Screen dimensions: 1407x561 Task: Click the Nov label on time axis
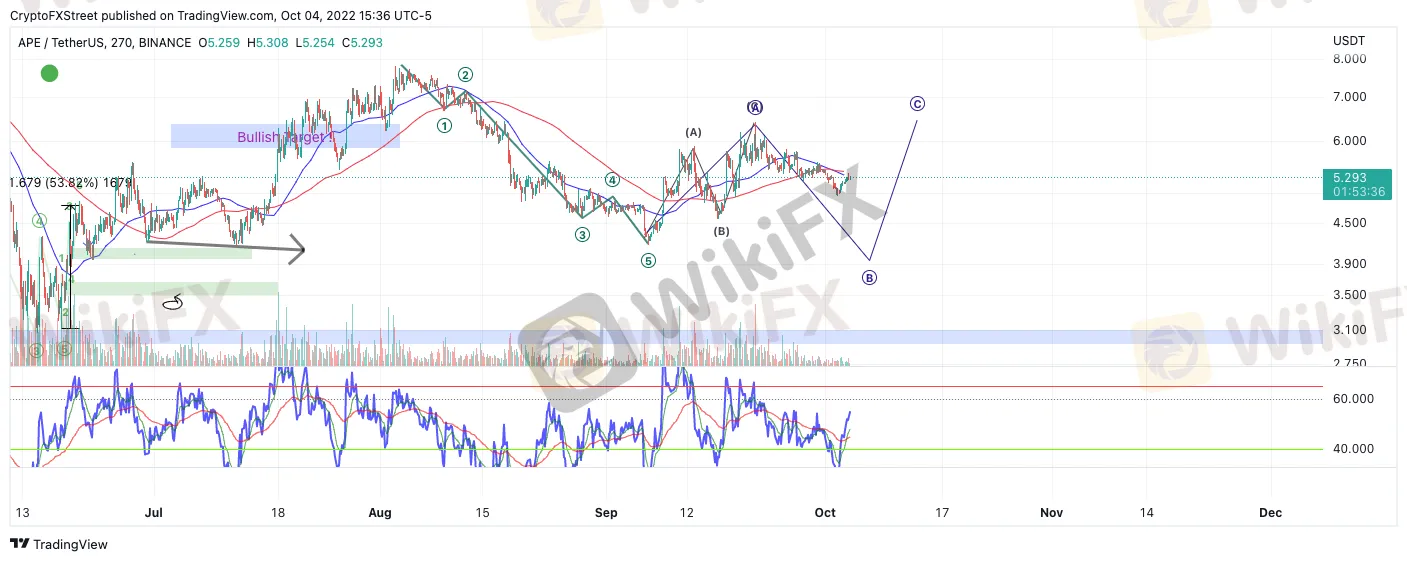(x=1051, y=513)
